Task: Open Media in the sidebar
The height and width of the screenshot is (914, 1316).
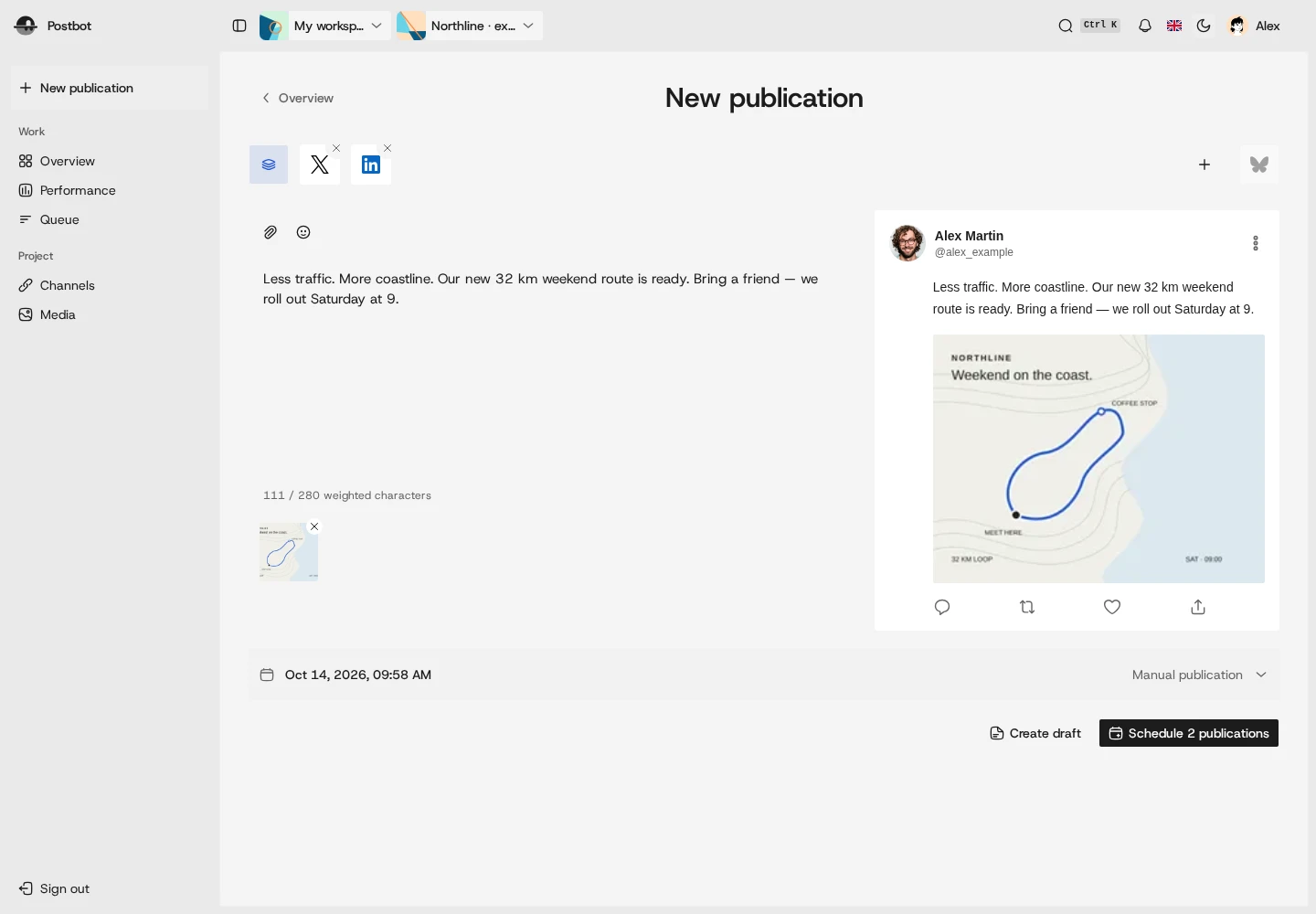Action: coord(110,314)
